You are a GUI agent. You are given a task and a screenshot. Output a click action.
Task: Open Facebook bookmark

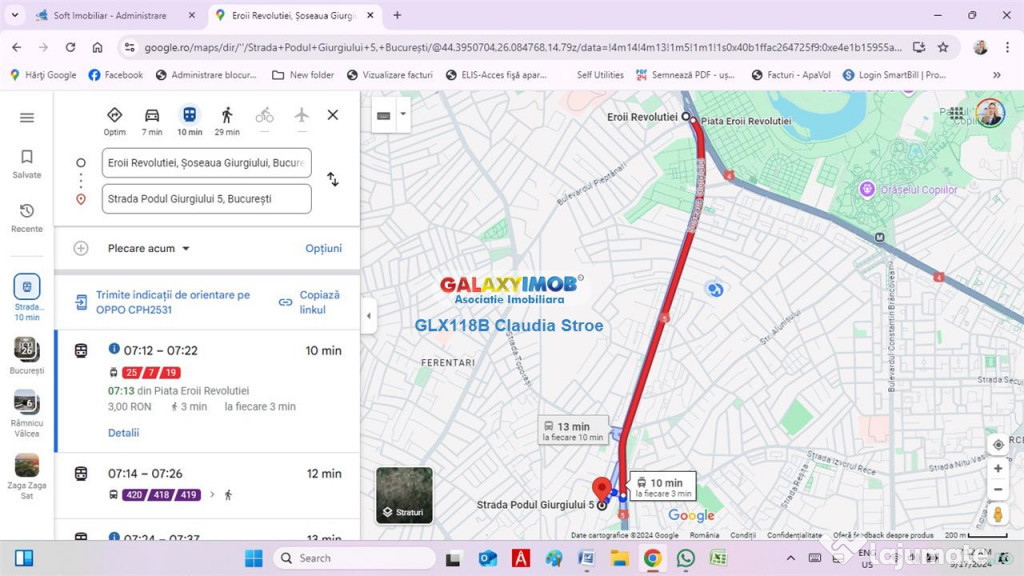pyautogui.click(x=116, y=75)
